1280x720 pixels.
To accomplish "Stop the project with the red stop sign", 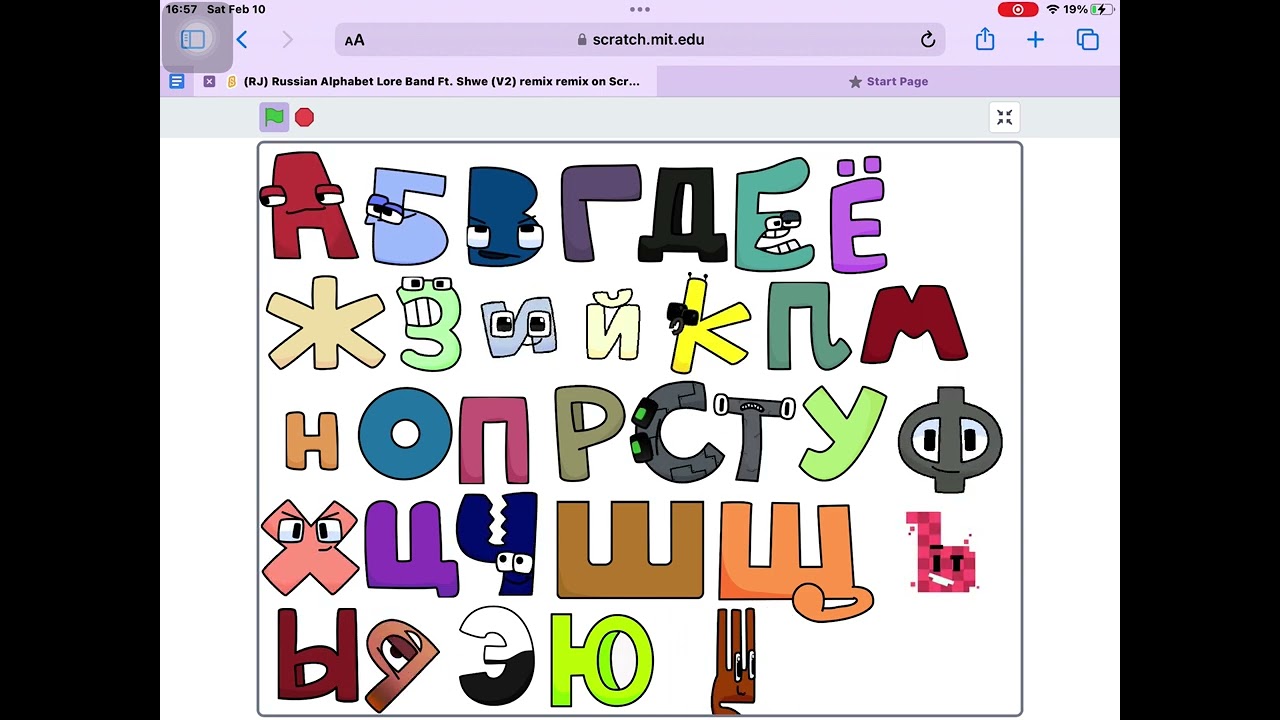I will (x=305, y=117).
